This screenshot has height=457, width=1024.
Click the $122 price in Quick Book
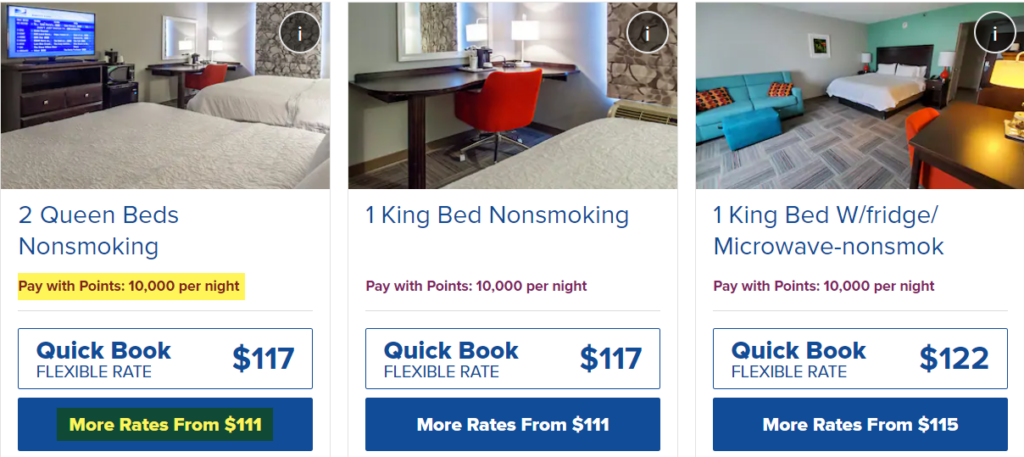coord(954,358)
